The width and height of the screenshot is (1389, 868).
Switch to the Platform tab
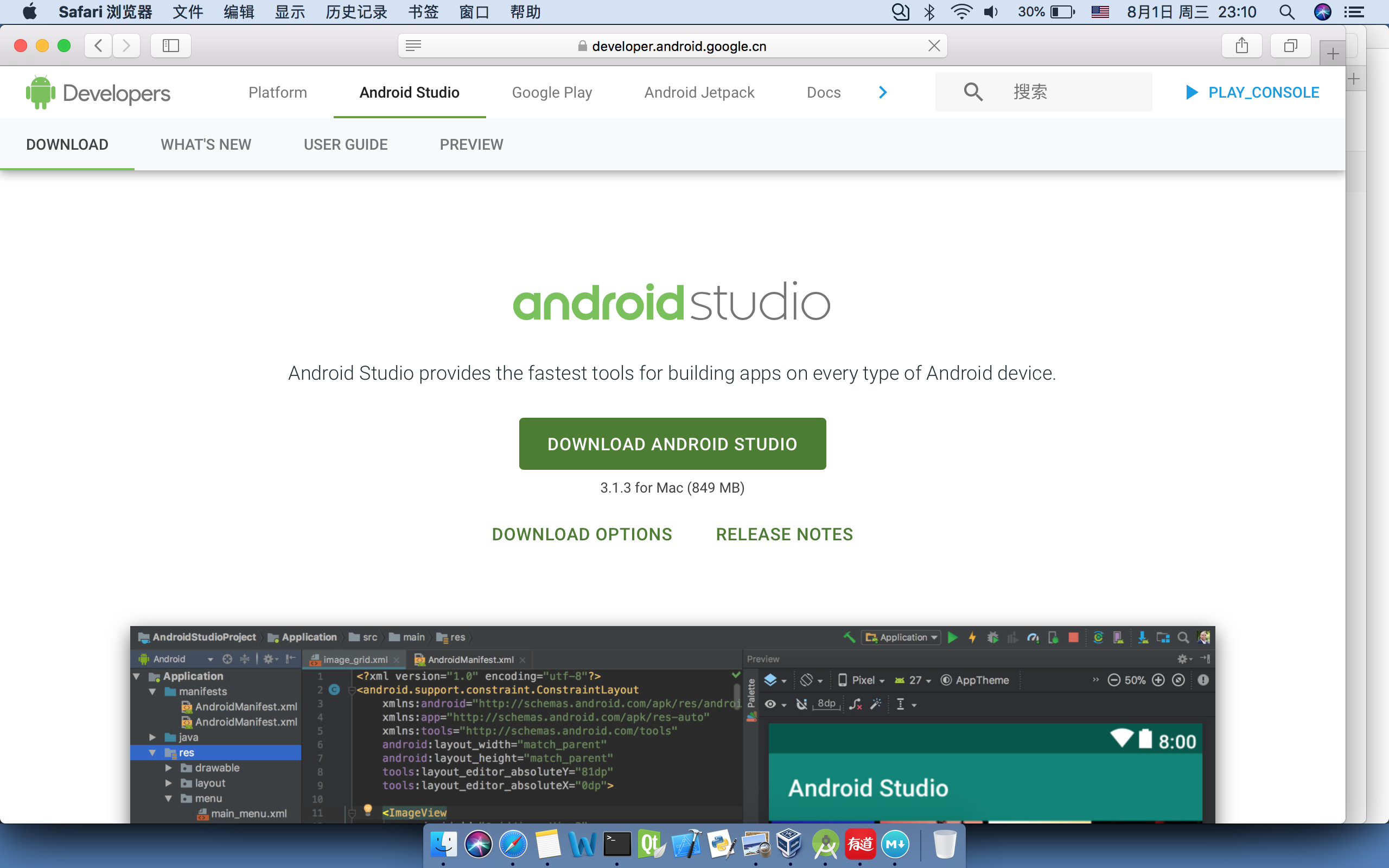click(278, 92)
